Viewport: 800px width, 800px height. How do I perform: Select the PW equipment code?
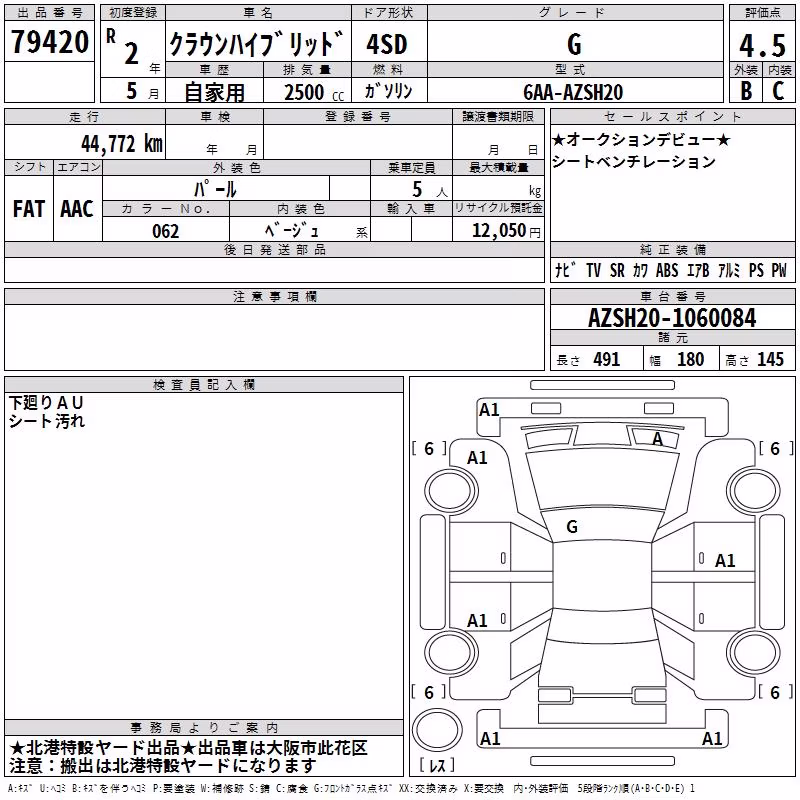779,270
